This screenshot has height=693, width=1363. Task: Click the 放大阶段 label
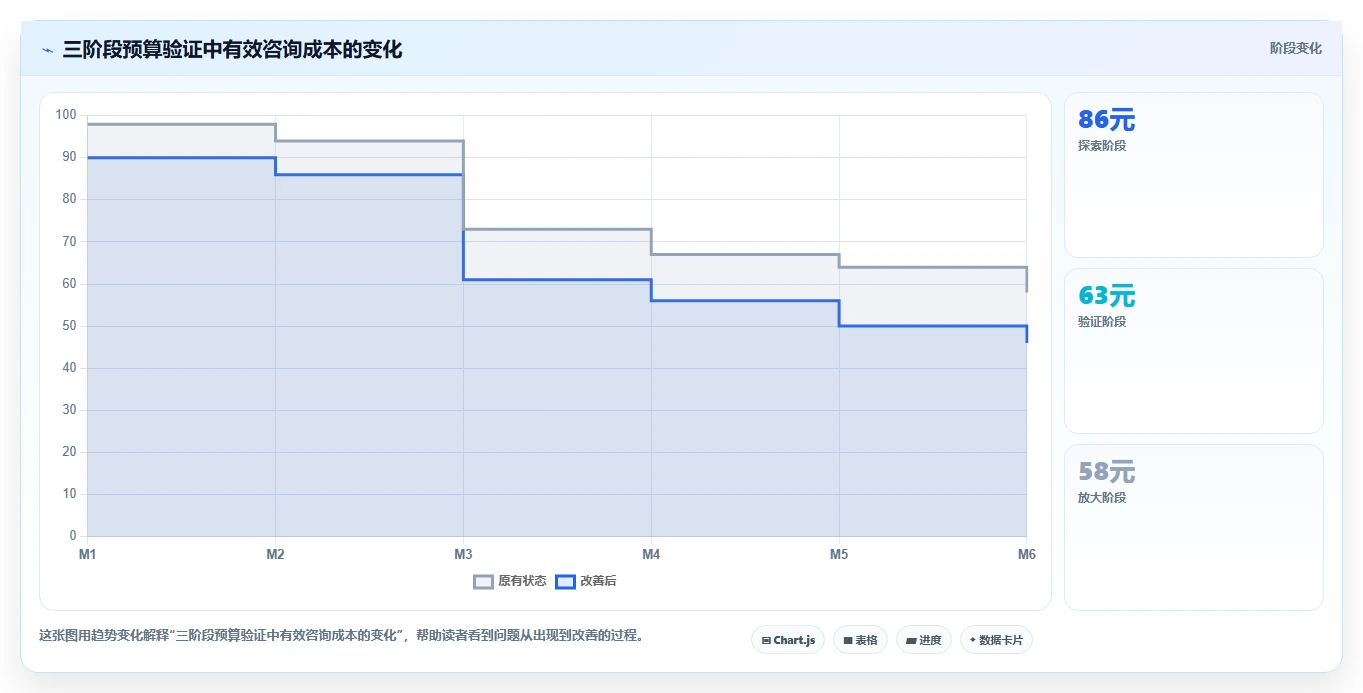(x=1102, y=498)
